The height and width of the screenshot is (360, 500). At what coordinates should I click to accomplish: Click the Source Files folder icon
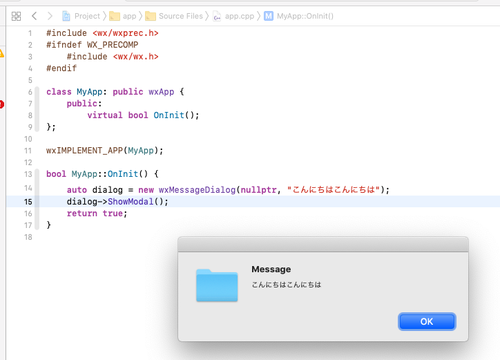(x=150, y=16)
